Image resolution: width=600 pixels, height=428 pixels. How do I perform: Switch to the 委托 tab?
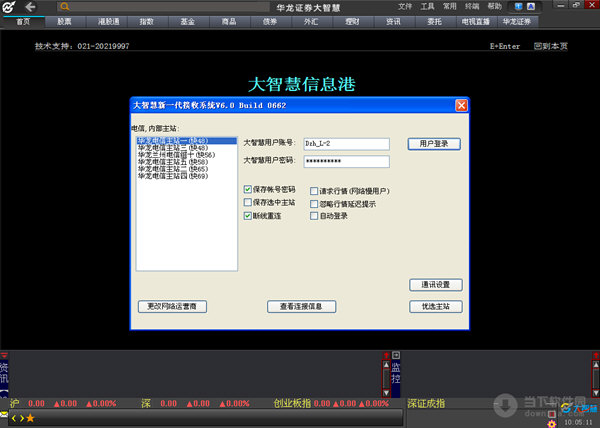coord(434,22)
